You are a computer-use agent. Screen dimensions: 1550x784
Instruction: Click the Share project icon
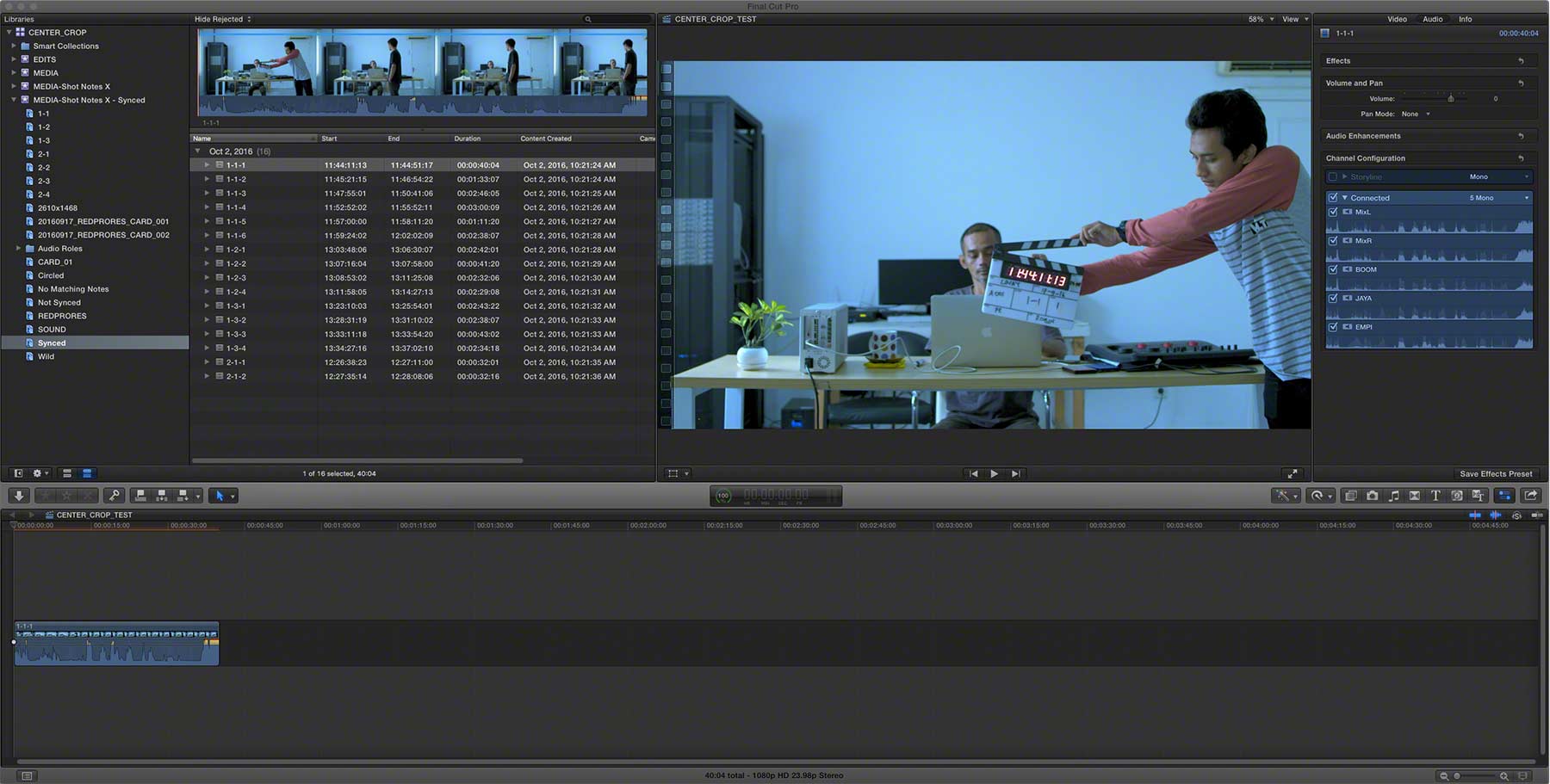coord(1531,496)
